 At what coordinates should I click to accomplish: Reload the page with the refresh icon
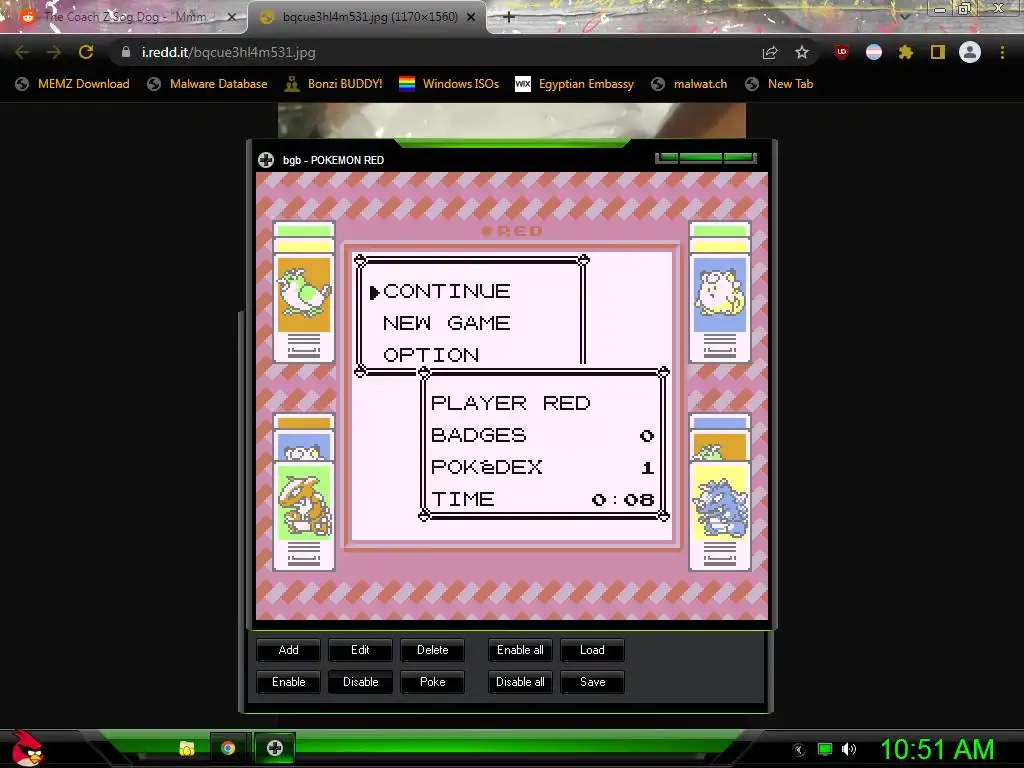pyautogui.click(x=86, y=52)
